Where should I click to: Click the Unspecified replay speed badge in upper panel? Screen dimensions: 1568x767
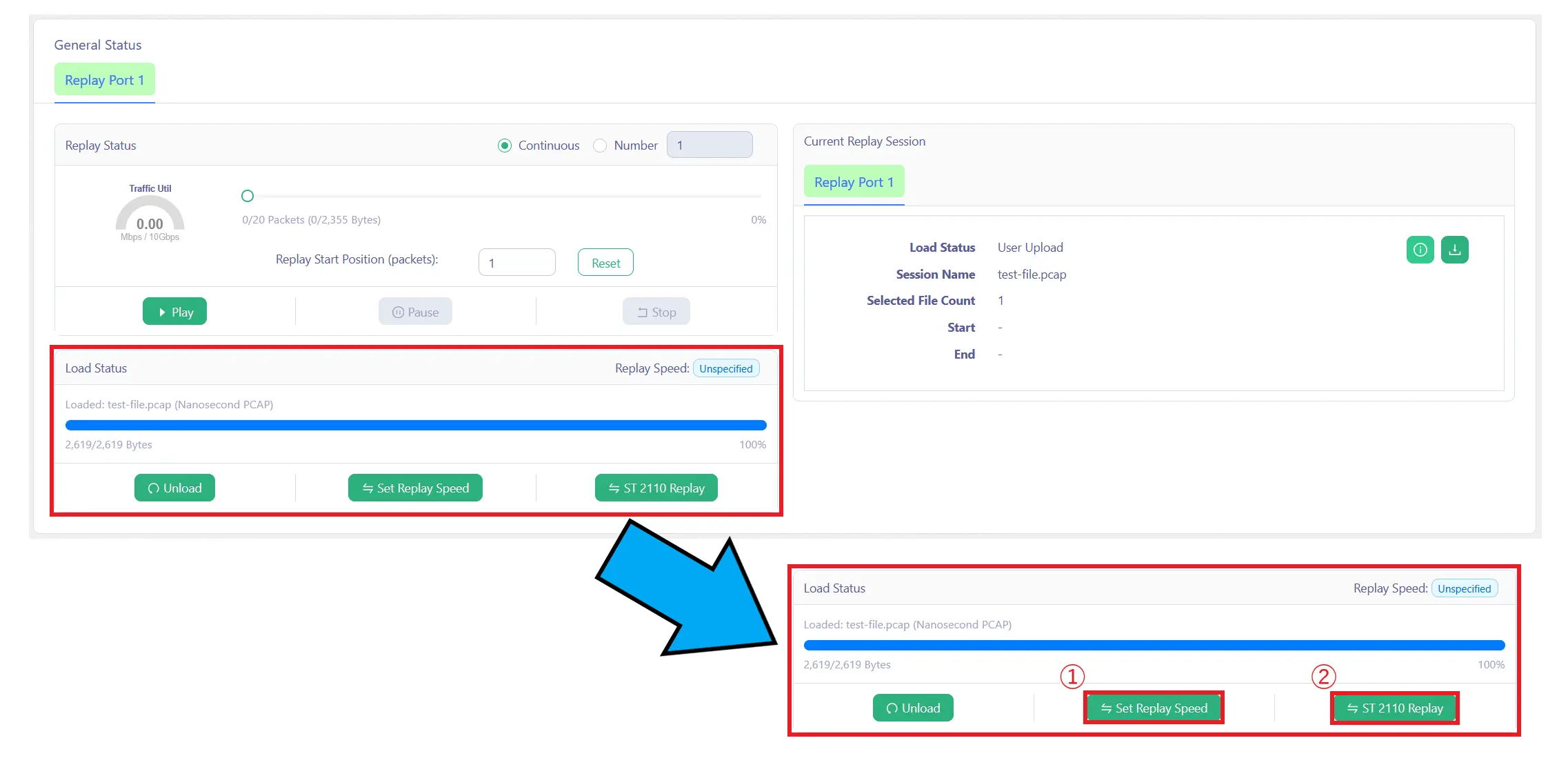725,368
